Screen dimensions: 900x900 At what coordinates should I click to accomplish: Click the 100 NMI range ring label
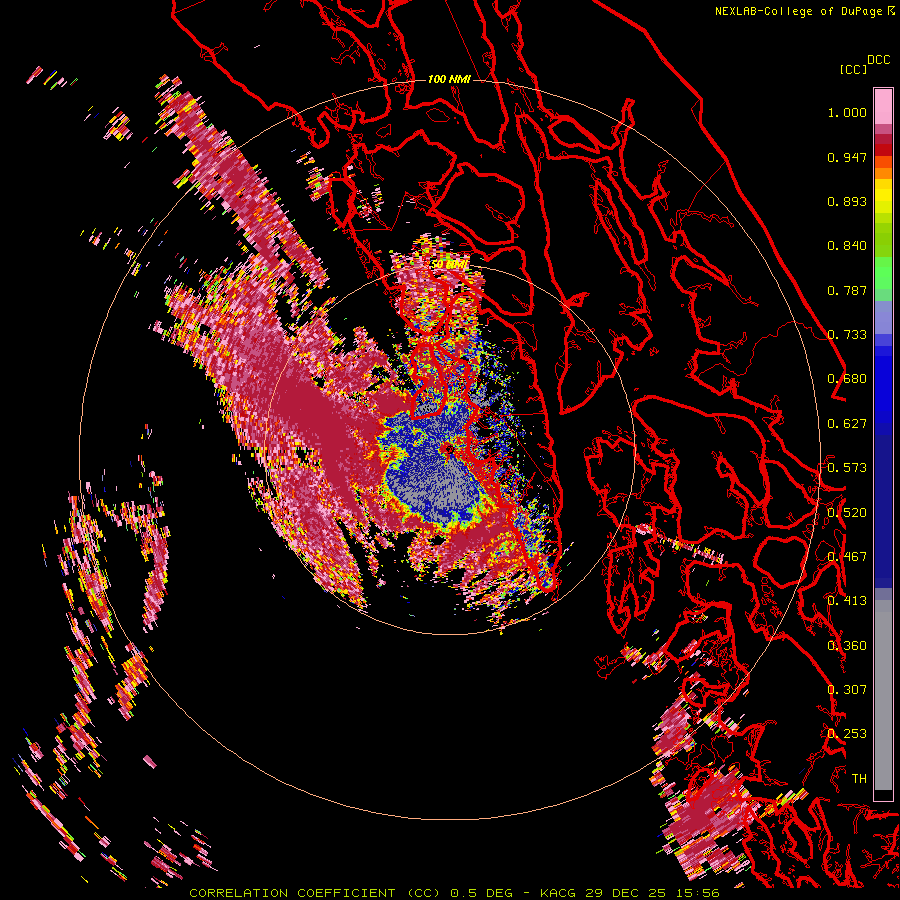coord(449,79)
